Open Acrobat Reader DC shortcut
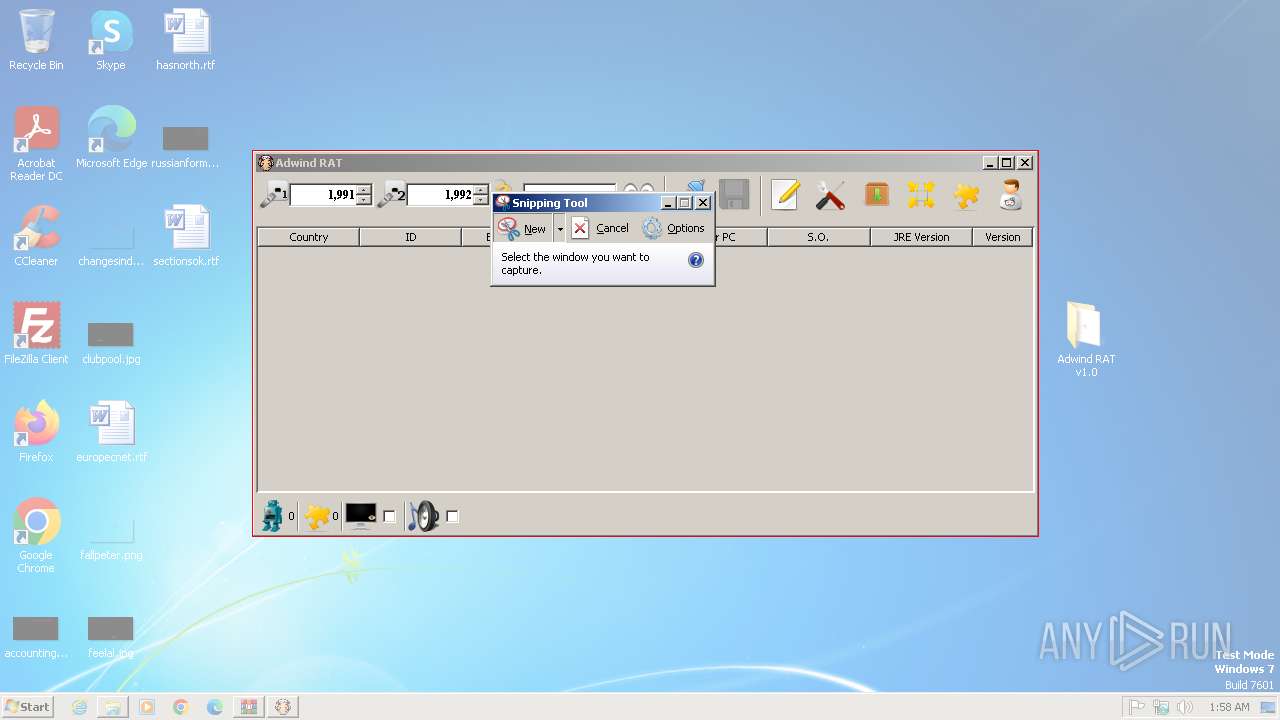1280x720 pixels. pos(36,144)
